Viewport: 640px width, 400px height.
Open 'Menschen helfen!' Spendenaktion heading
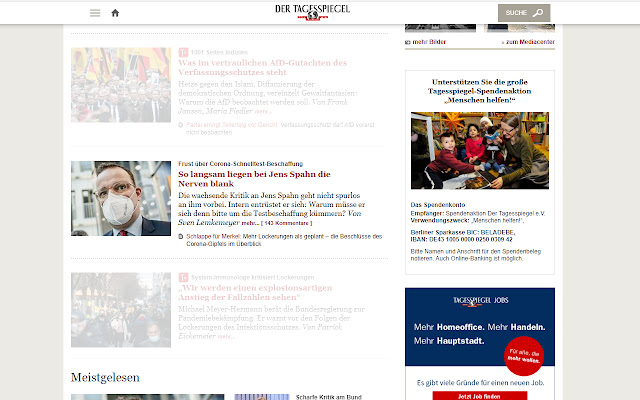point(480,91)
